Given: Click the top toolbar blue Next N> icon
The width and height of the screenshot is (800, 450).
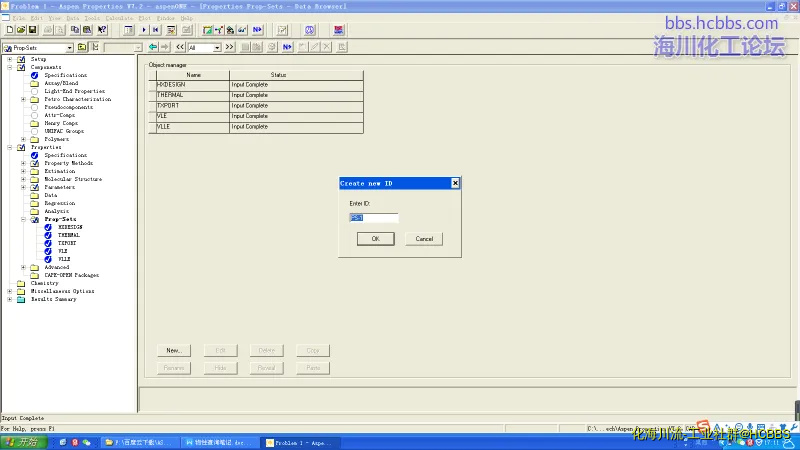Looking at the screenshot, I should pyautogui.click(x=258, y=30).
